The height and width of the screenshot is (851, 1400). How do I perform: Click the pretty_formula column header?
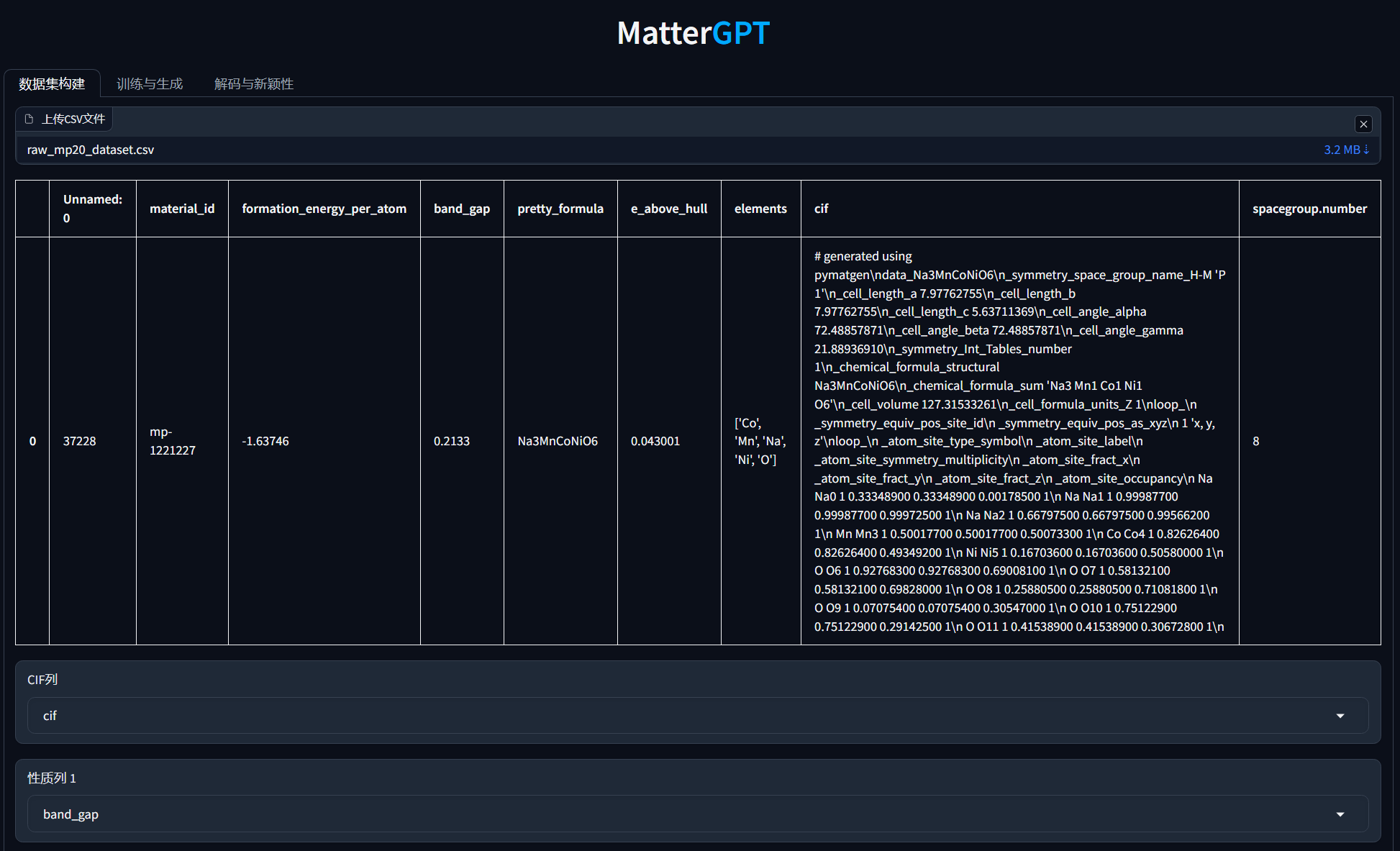[560, 209]
